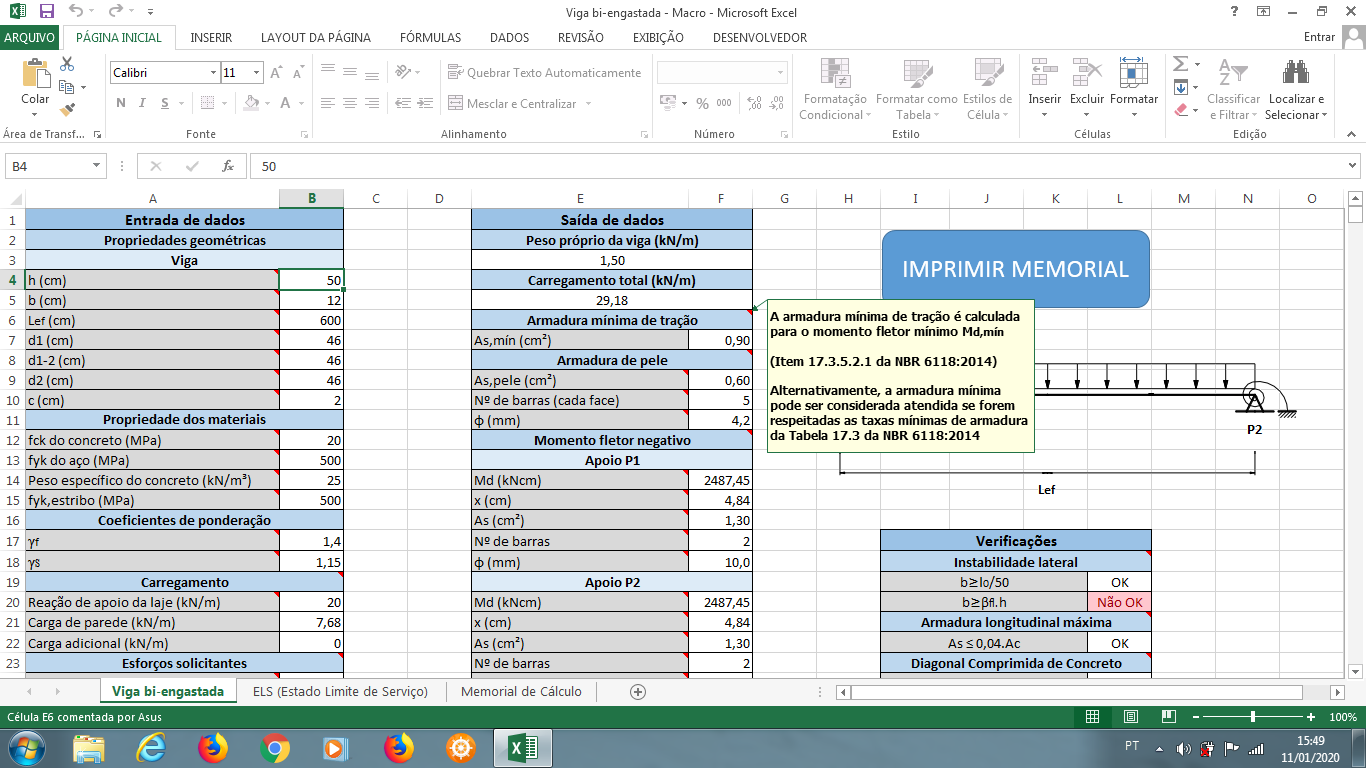
Task: Open the Name Box dropdown arrow
Action: (x=97, y=166)
